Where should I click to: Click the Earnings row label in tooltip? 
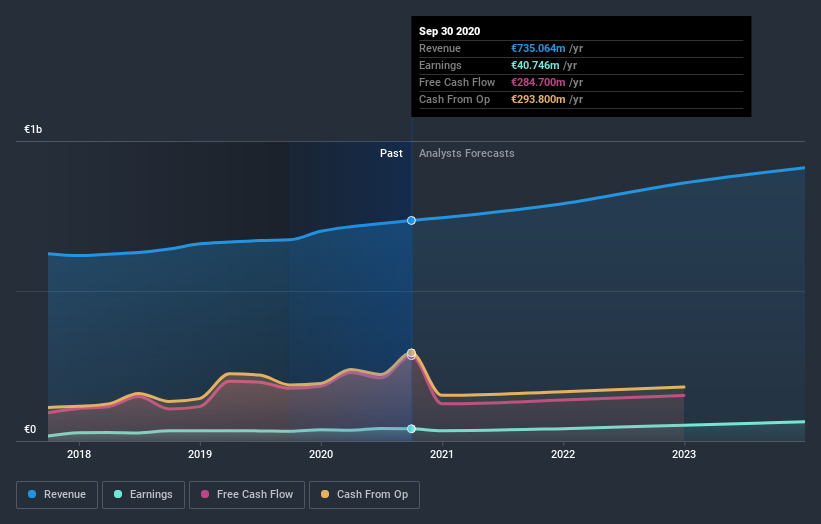(440, 65)
